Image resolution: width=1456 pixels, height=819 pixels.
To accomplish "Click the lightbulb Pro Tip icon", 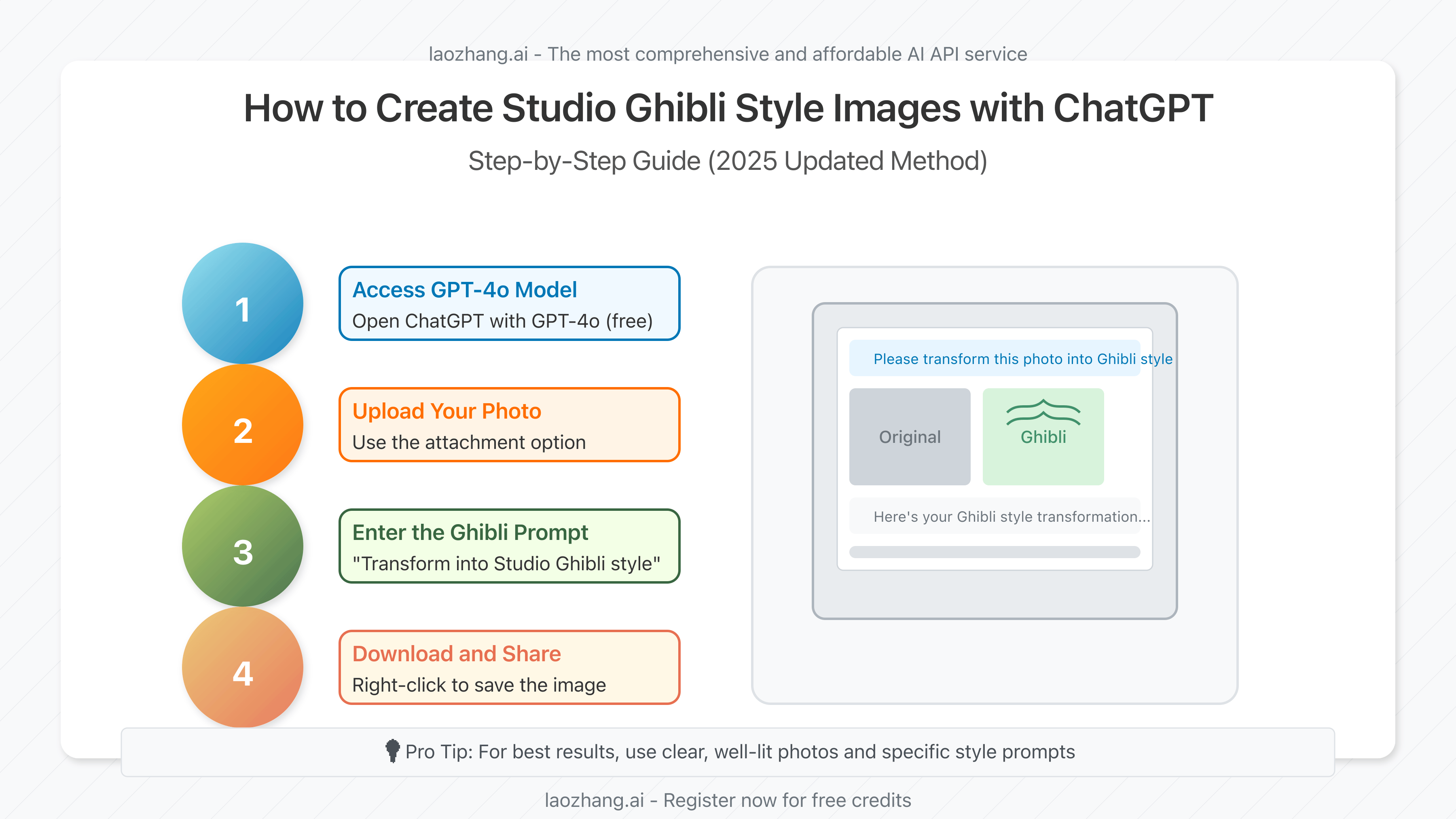I will point(392,751).
